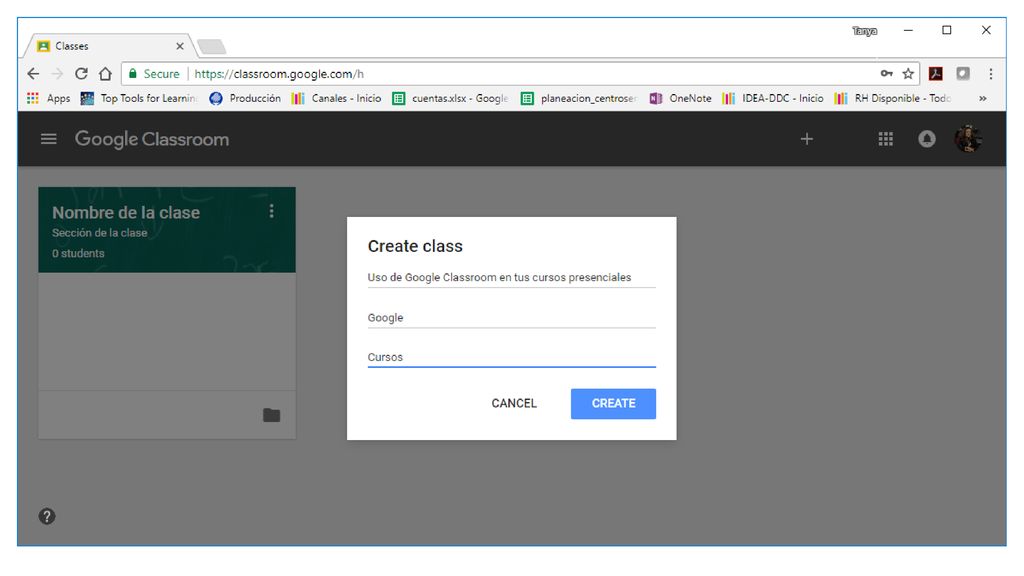Viewport: 1024px width, 576px height.
Task: Click the Sección de la clase text
Action: tap(99, 233)
